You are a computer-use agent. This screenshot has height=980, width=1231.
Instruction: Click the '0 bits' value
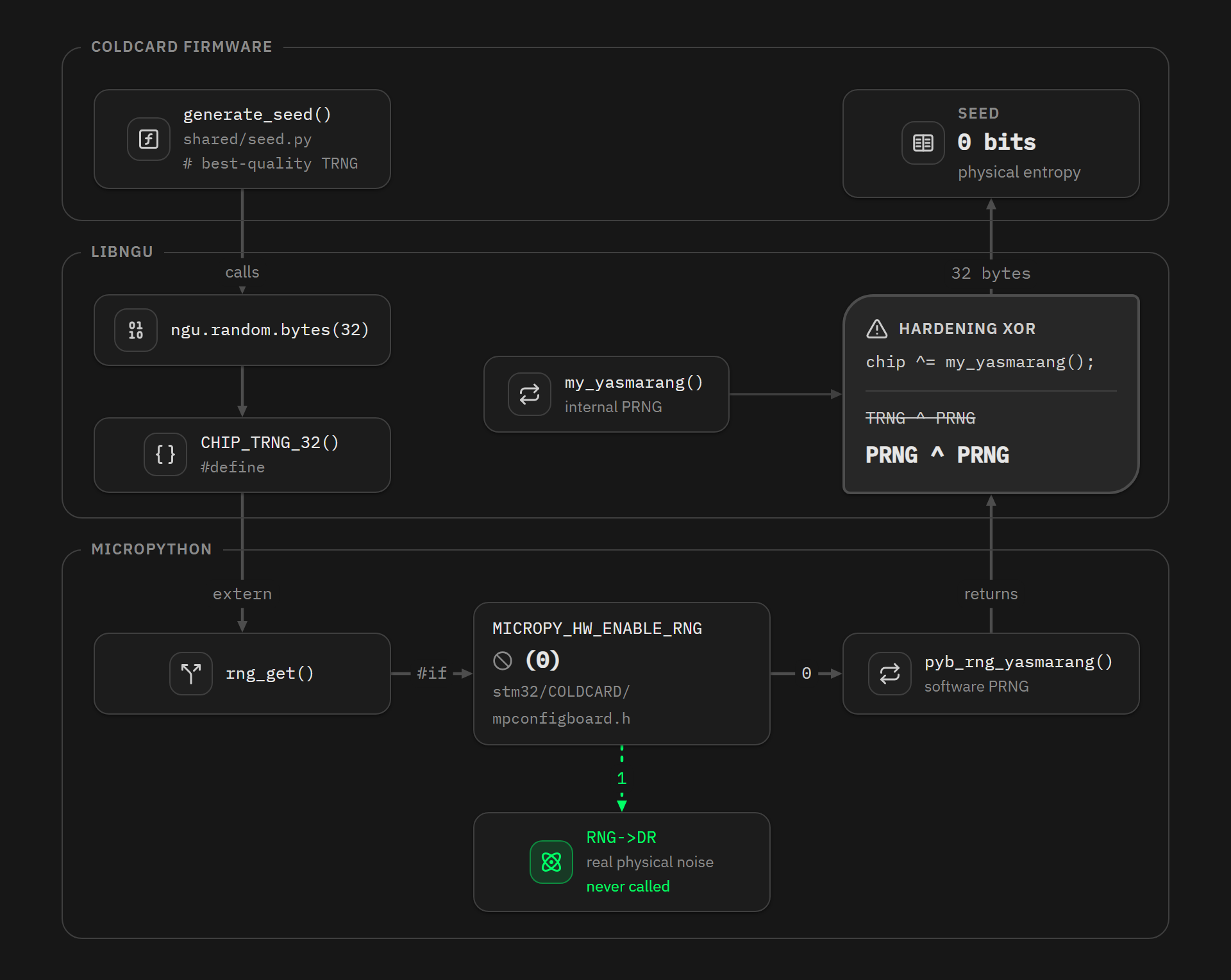point(997,142)
